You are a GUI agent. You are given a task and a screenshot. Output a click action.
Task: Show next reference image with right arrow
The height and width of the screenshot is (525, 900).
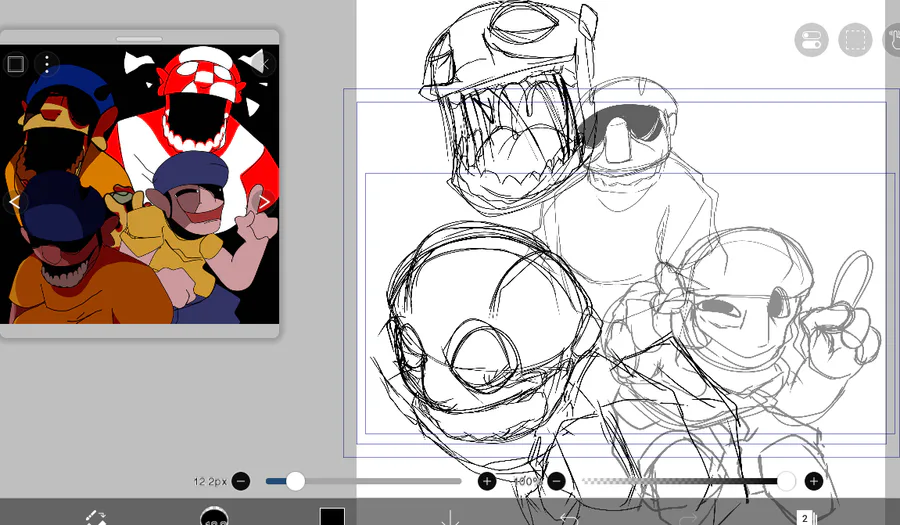click(x=264, y=202)
